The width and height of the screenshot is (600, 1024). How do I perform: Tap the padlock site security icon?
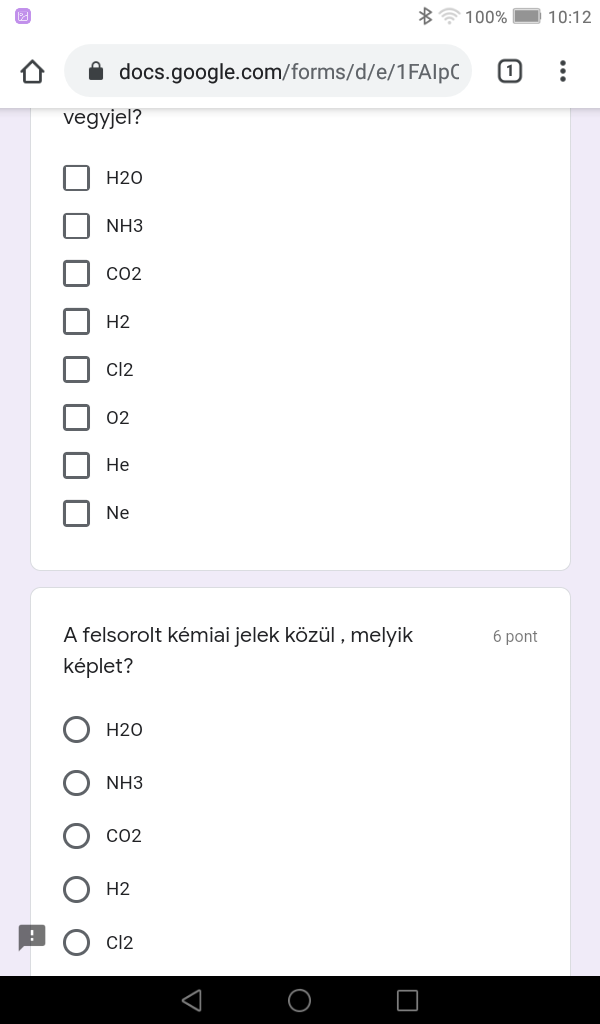pos(96,71)
